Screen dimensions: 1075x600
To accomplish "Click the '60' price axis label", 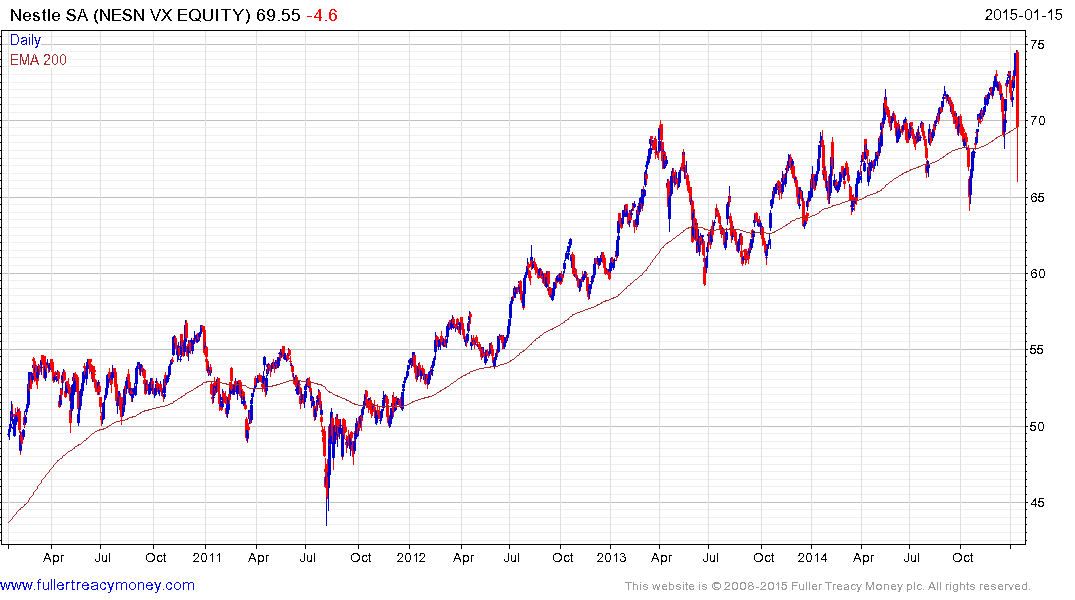I will (1037, 274).
